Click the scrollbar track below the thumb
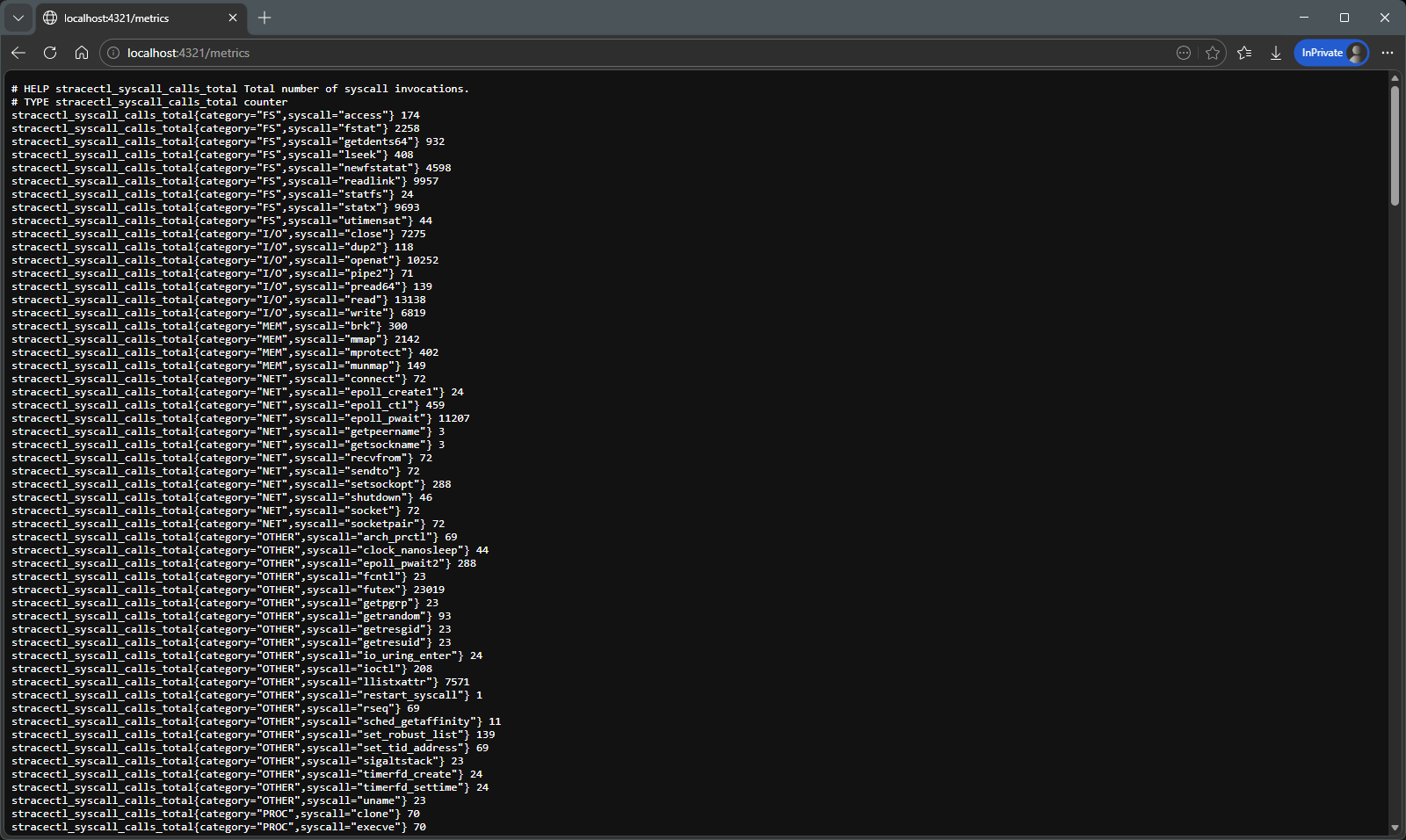 tap(1396, 483)
